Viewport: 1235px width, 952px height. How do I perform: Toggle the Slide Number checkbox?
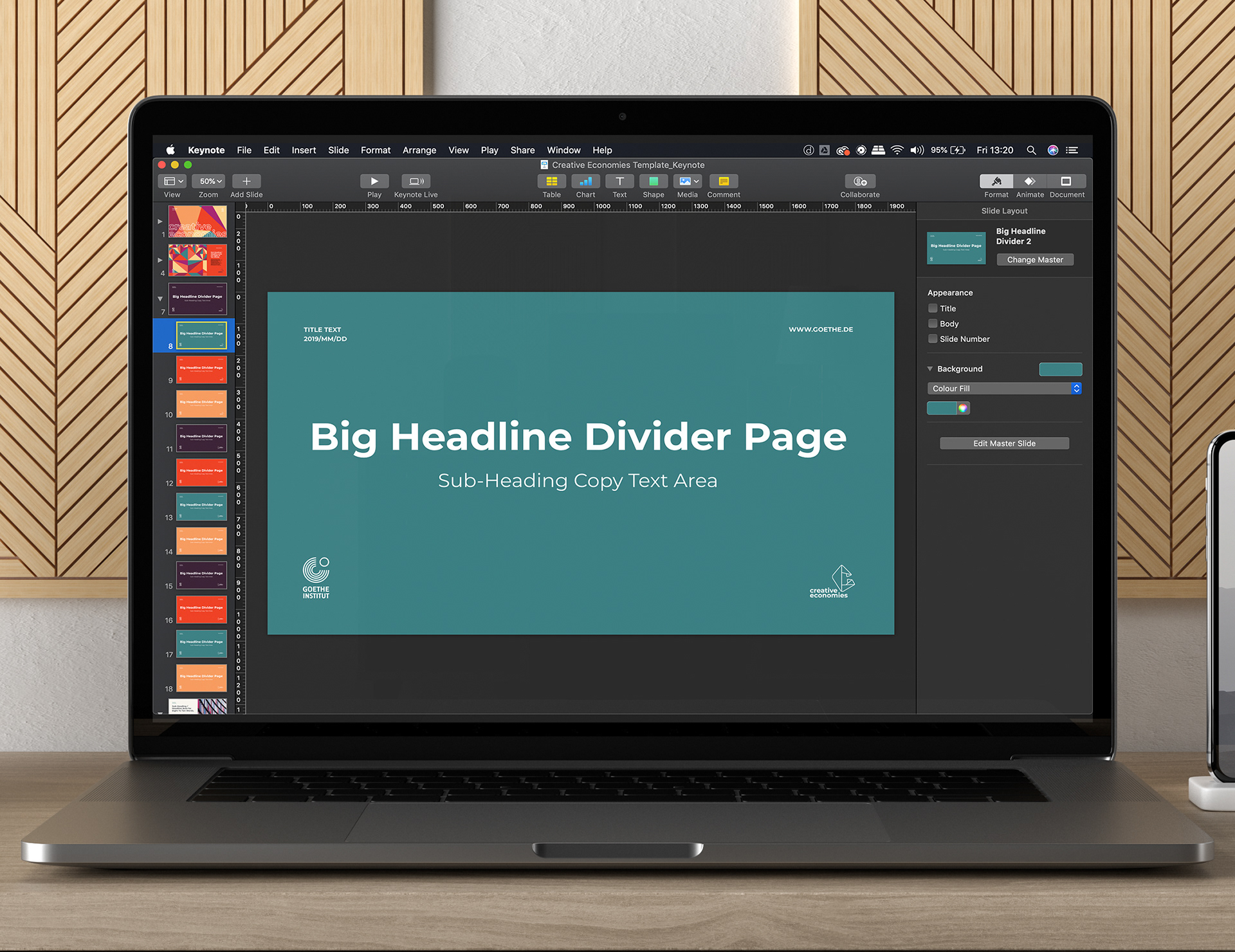933,339
